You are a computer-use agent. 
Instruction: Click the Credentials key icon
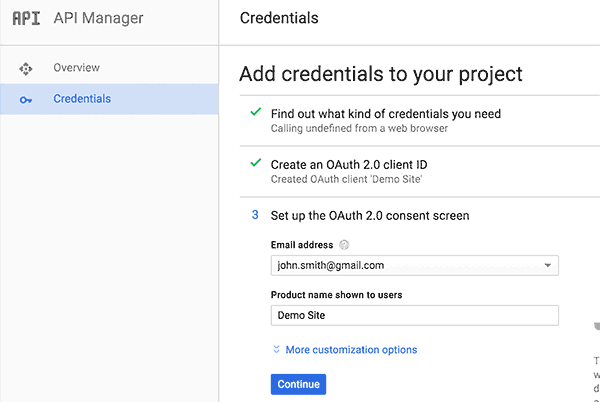coord(26,99)
